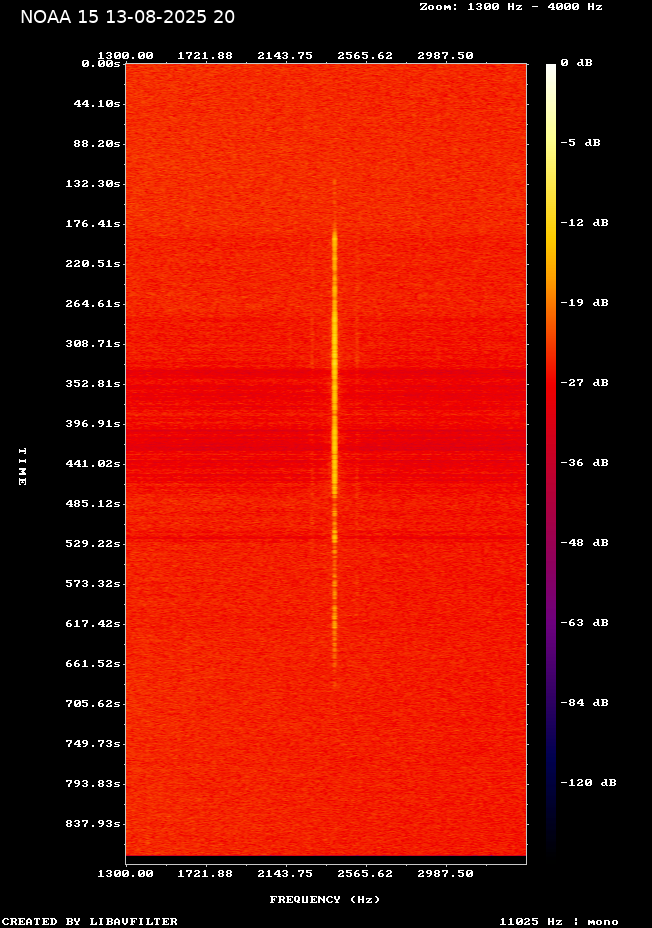Click the 0.00s time axis marker
This screenshot has height=928, width=652.
(x=101, y=63)
